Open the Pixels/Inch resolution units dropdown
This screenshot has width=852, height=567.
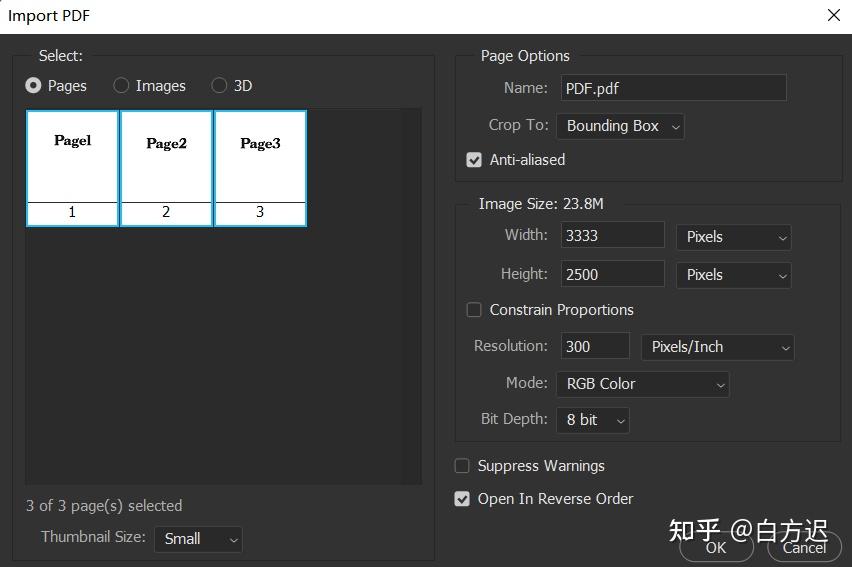click(717, 347)
